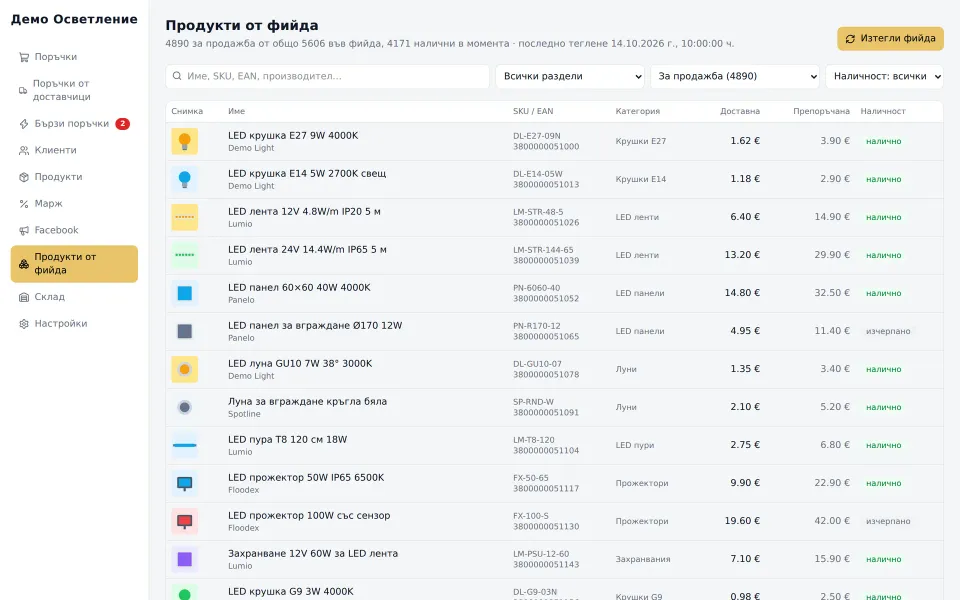
Task: Click the megaphone icon beside Facebook
Action: (24, 231)
